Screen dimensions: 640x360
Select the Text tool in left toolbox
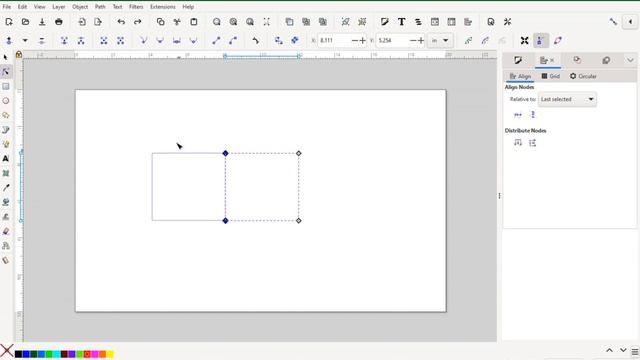click(6, 158)
